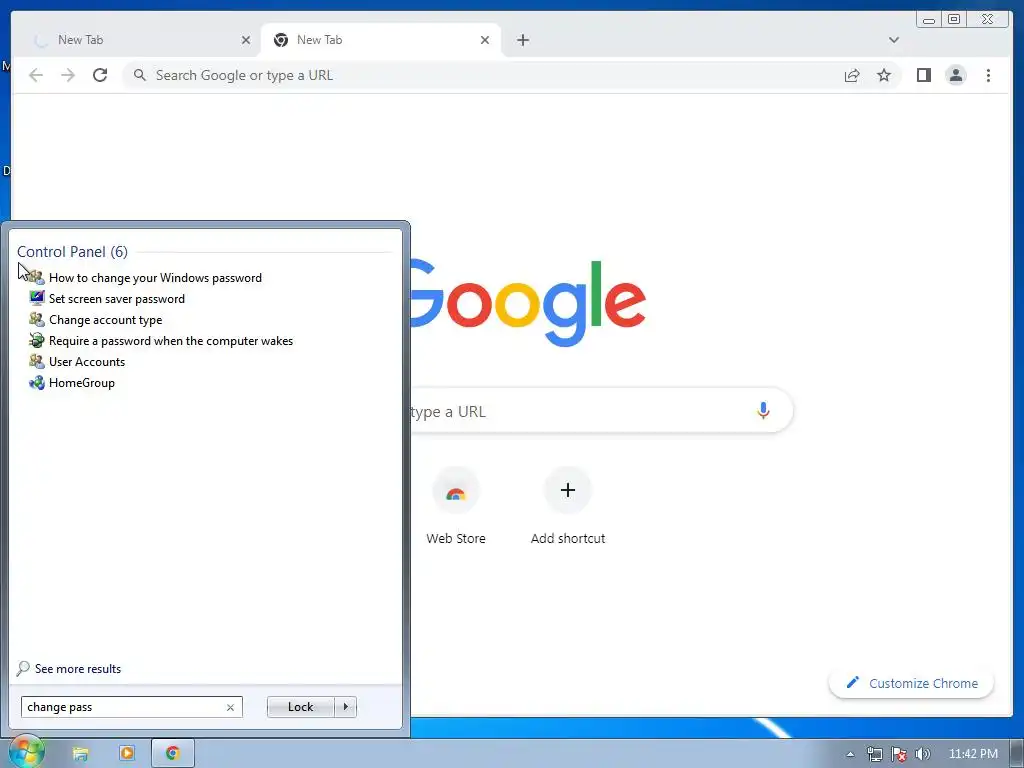Bookmark this tab with the star icon
The width and height of the screenshot is (1024, 768).
coord(884,75)
